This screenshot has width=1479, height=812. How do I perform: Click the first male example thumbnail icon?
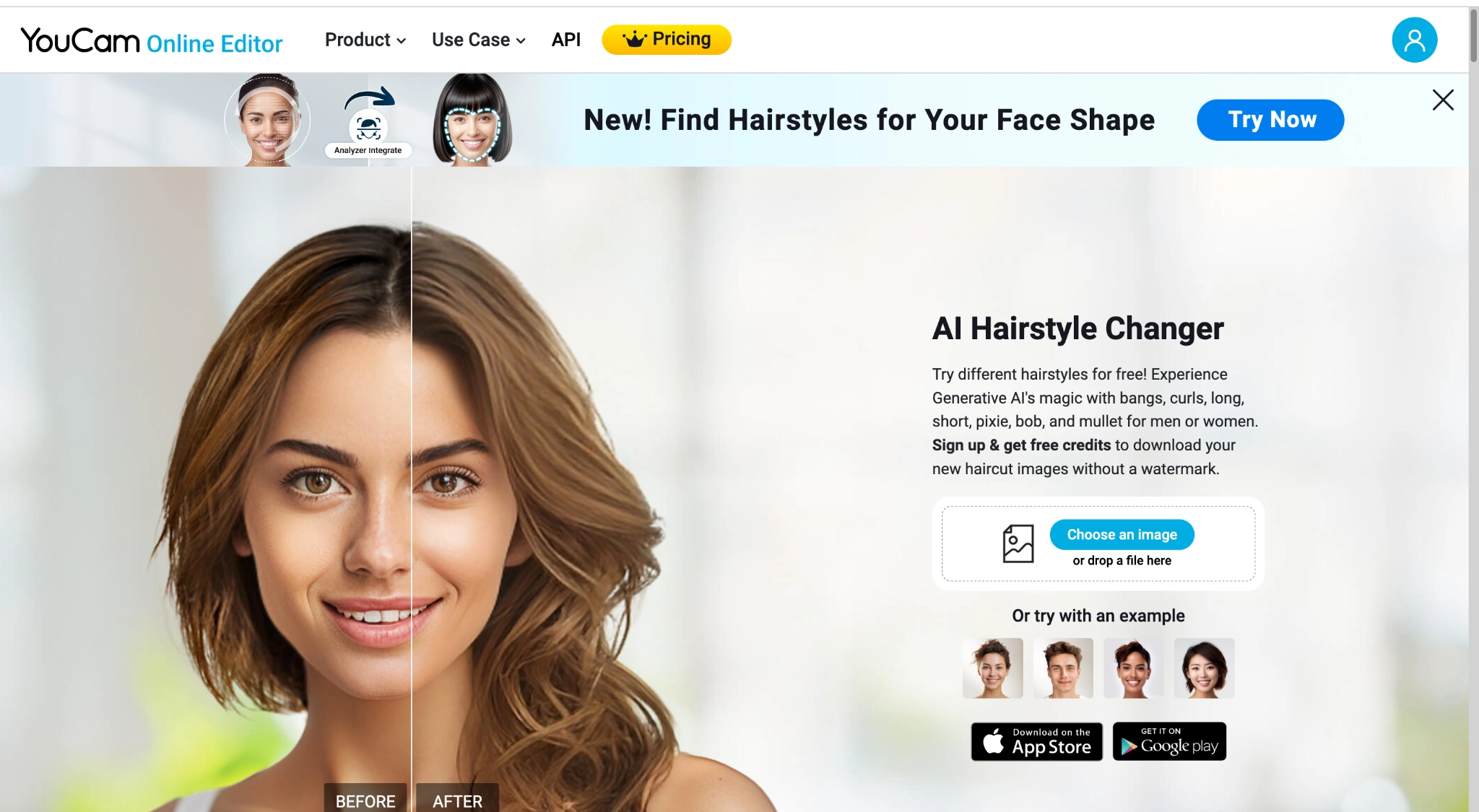(1062, 666)
